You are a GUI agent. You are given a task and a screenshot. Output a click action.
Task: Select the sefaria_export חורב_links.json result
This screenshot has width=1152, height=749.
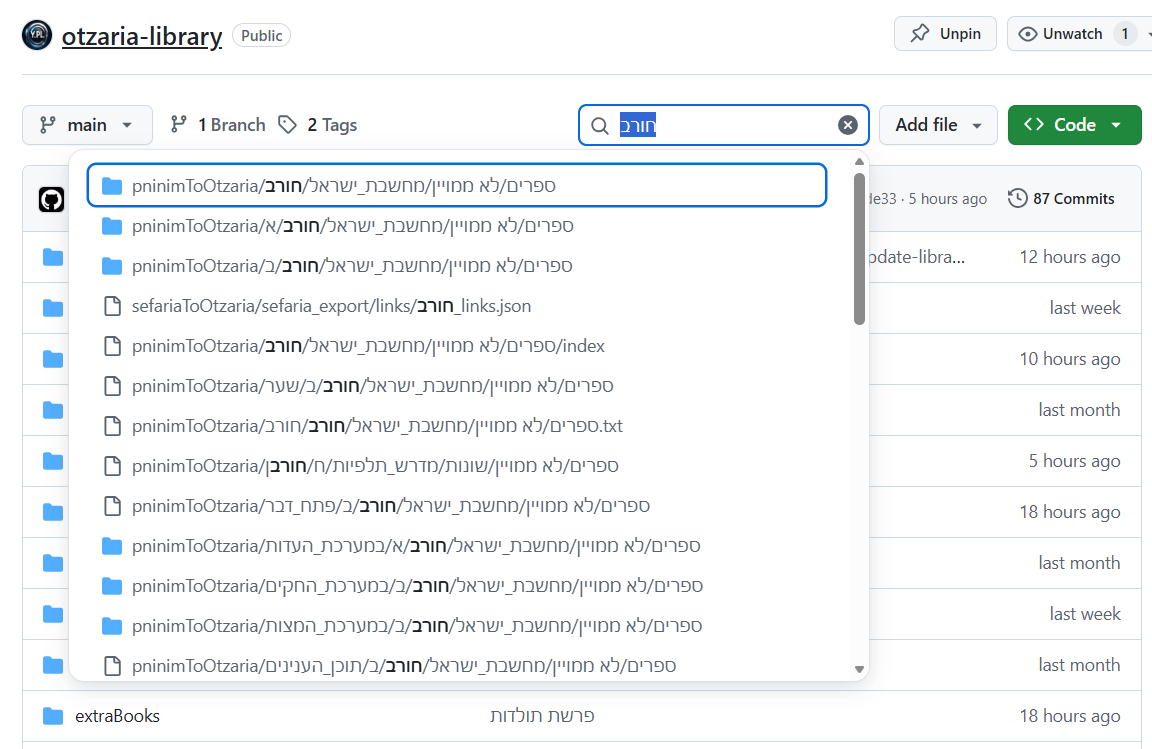coord(331,306)
